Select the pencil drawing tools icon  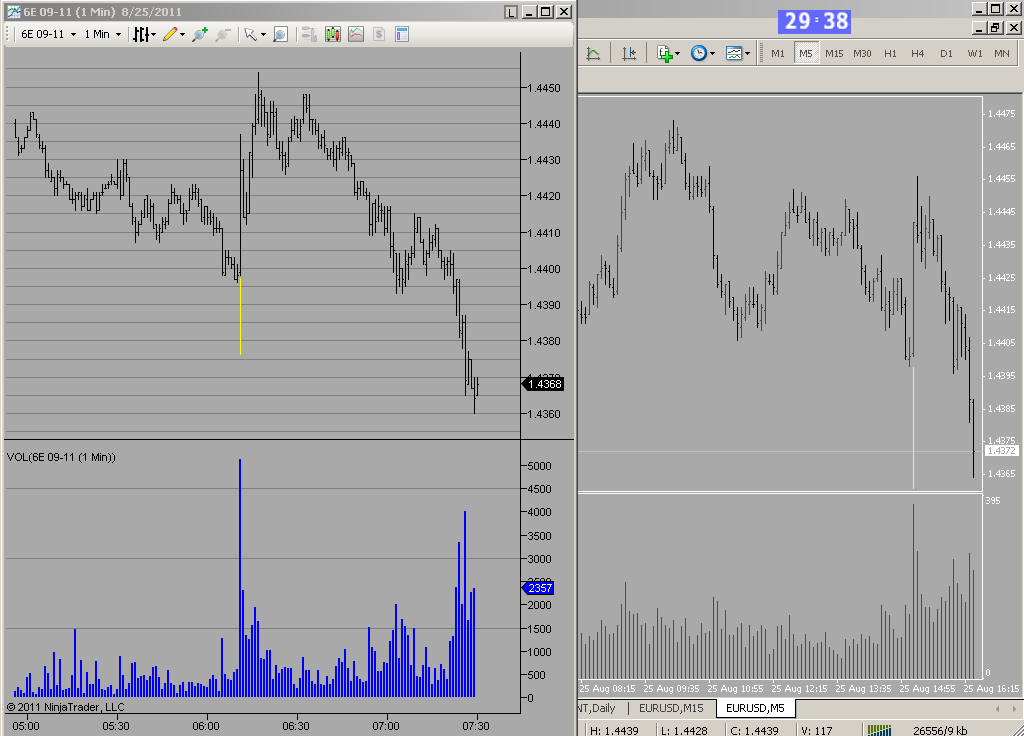170,35
